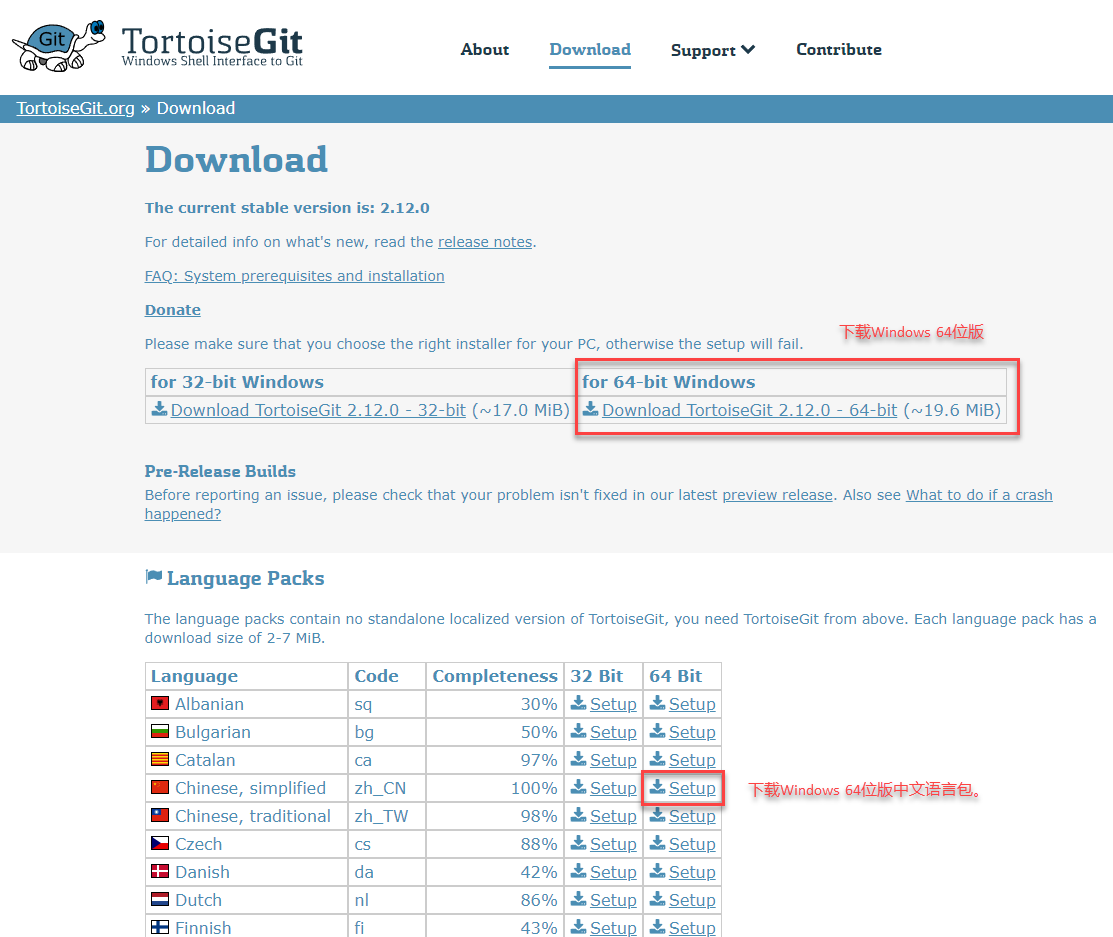
Task: Click the Dutch flag icon
Action: pos(160,899)
